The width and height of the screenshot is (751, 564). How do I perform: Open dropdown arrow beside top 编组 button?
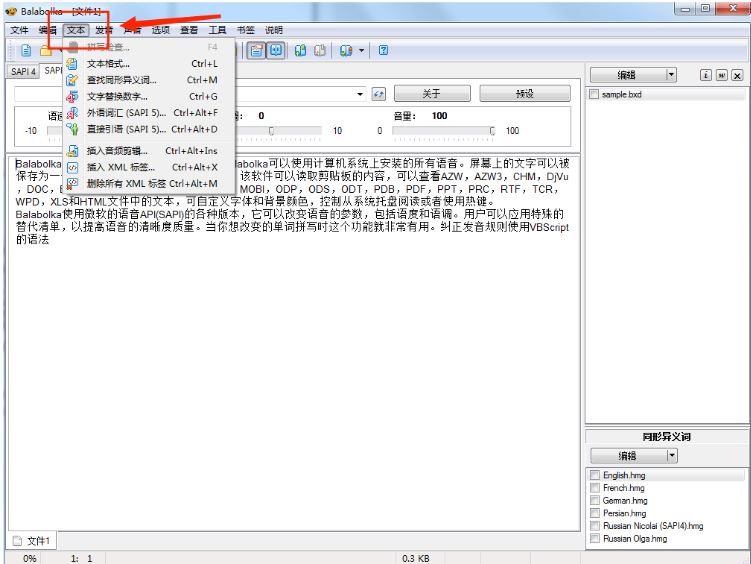click(671, 75)
